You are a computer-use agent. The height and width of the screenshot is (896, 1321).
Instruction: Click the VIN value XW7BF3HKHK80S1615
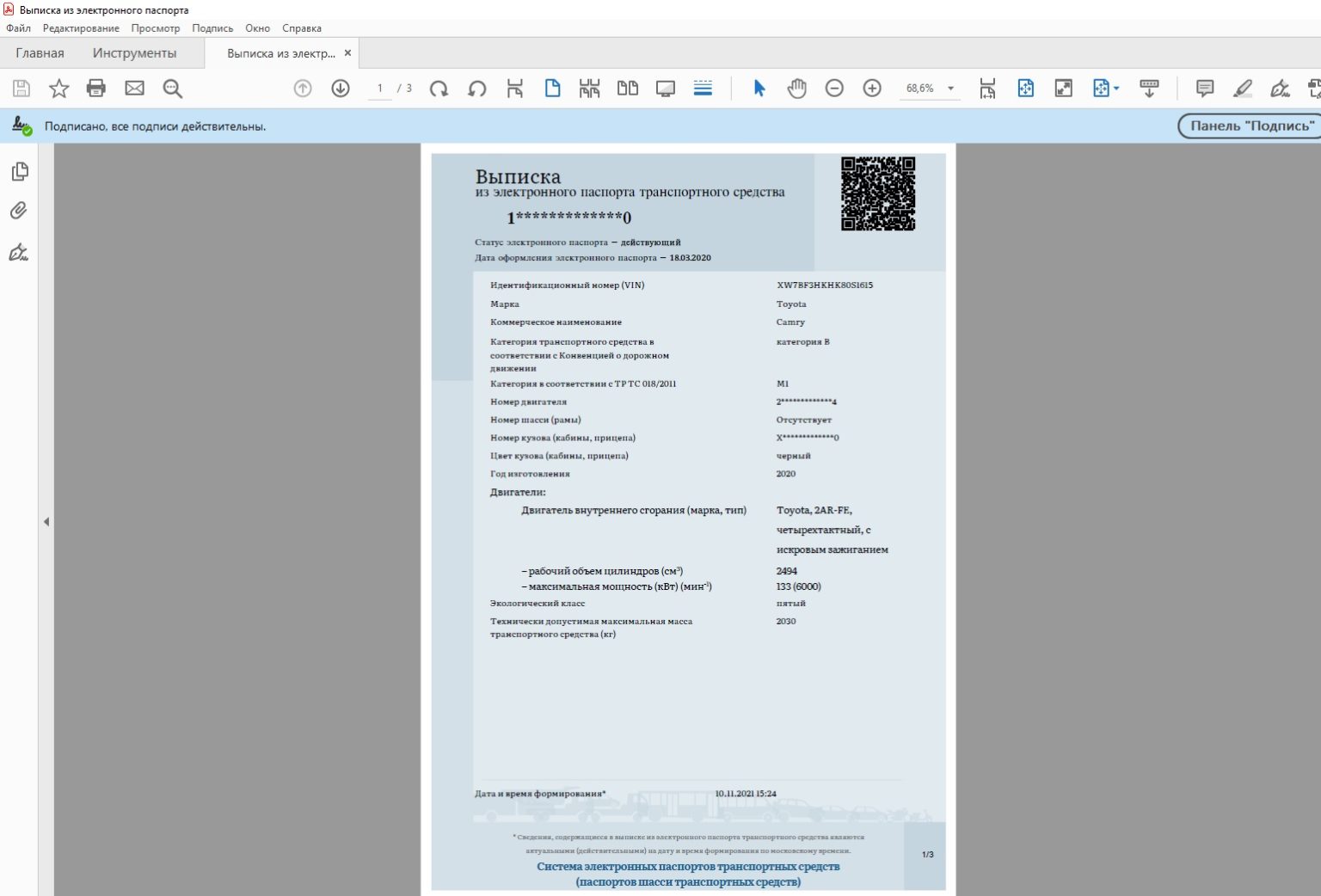825,285
